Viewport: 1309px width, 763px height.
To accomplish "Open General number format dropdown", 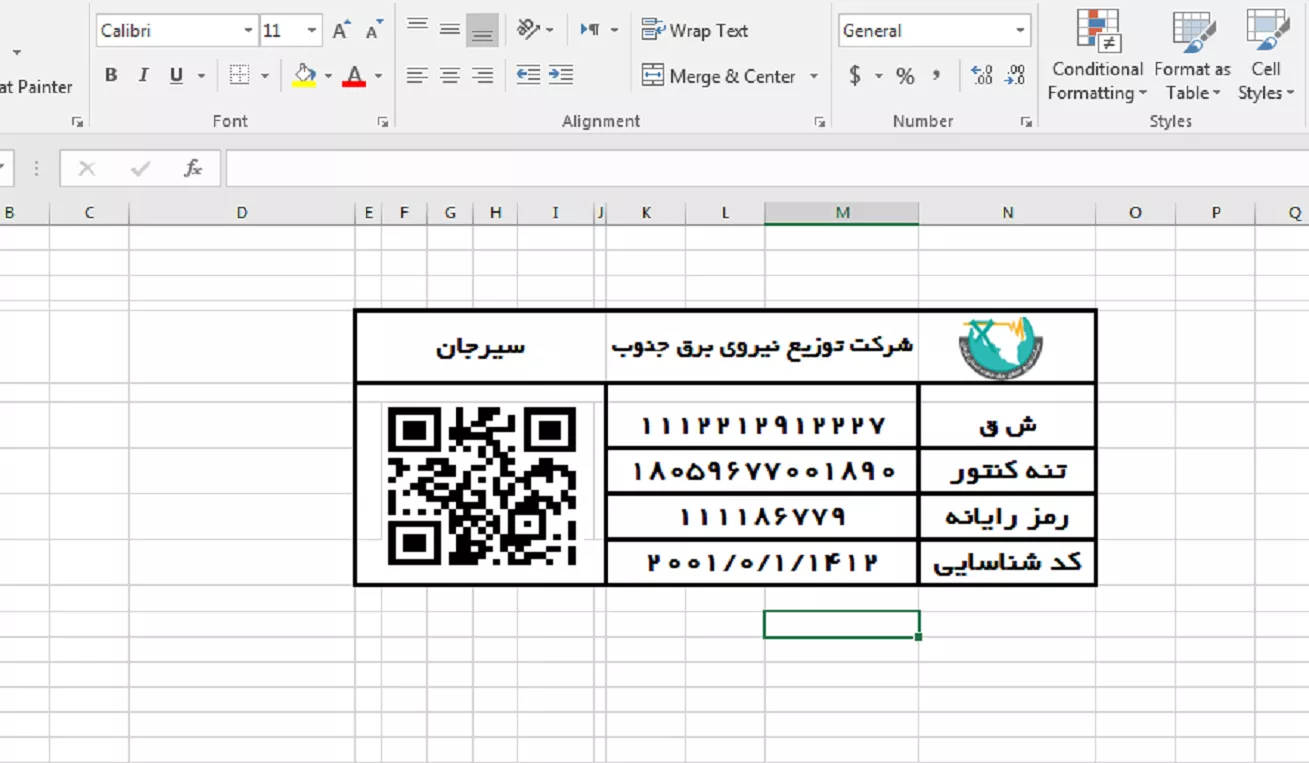I will point(1020,31).
